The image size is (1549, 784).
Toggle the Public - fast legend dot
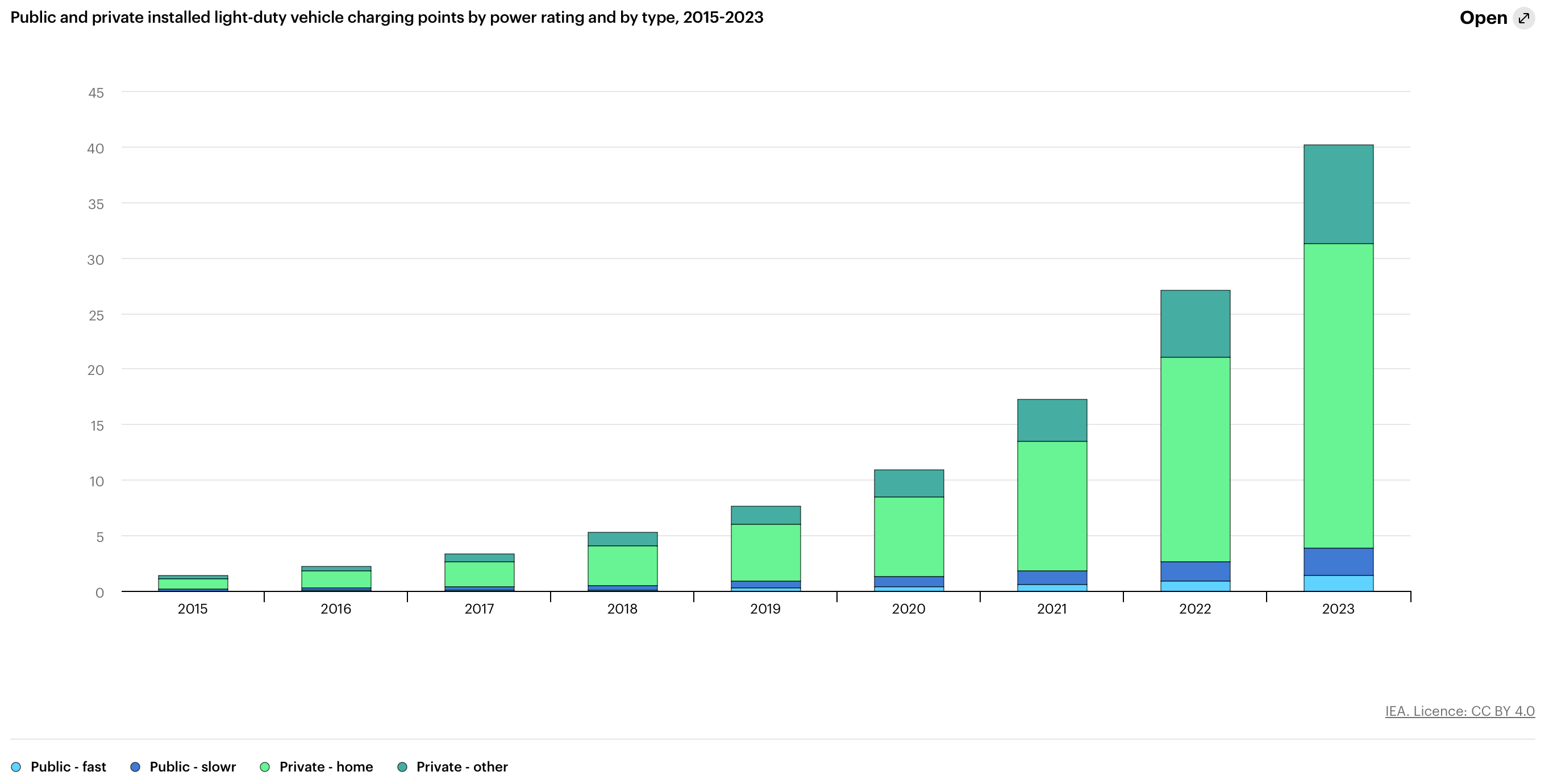tap(16, 766)
